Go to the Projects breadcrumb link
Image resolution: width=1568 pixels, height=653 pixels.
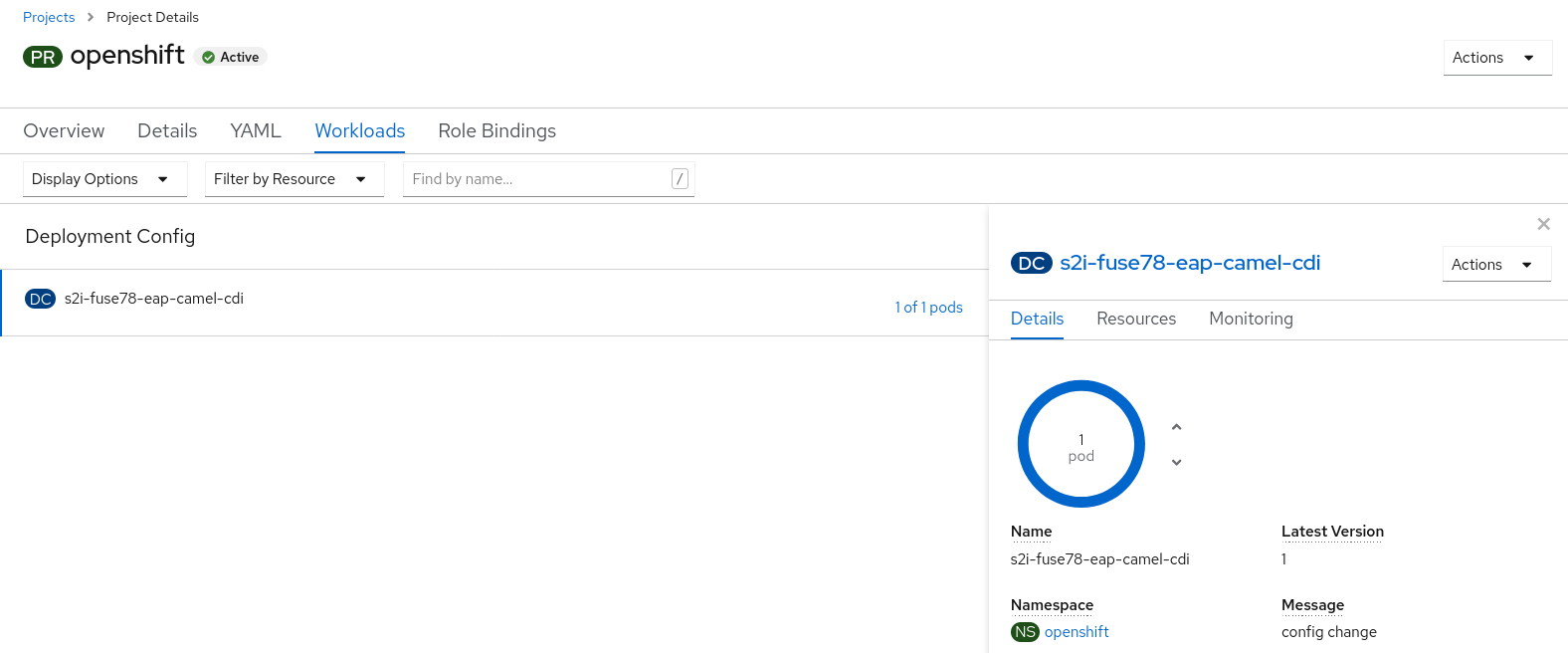point(49,17)
